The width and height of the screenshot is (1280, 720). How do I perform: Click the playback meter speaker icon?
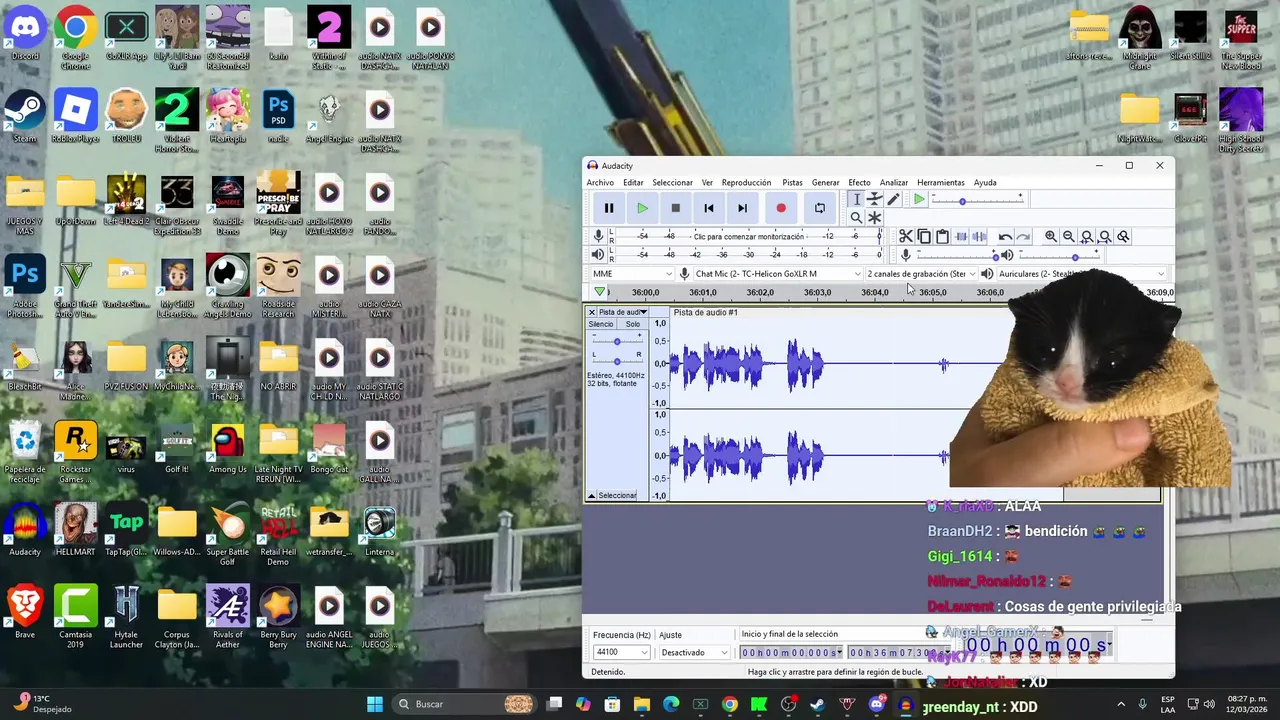point(598,255)
